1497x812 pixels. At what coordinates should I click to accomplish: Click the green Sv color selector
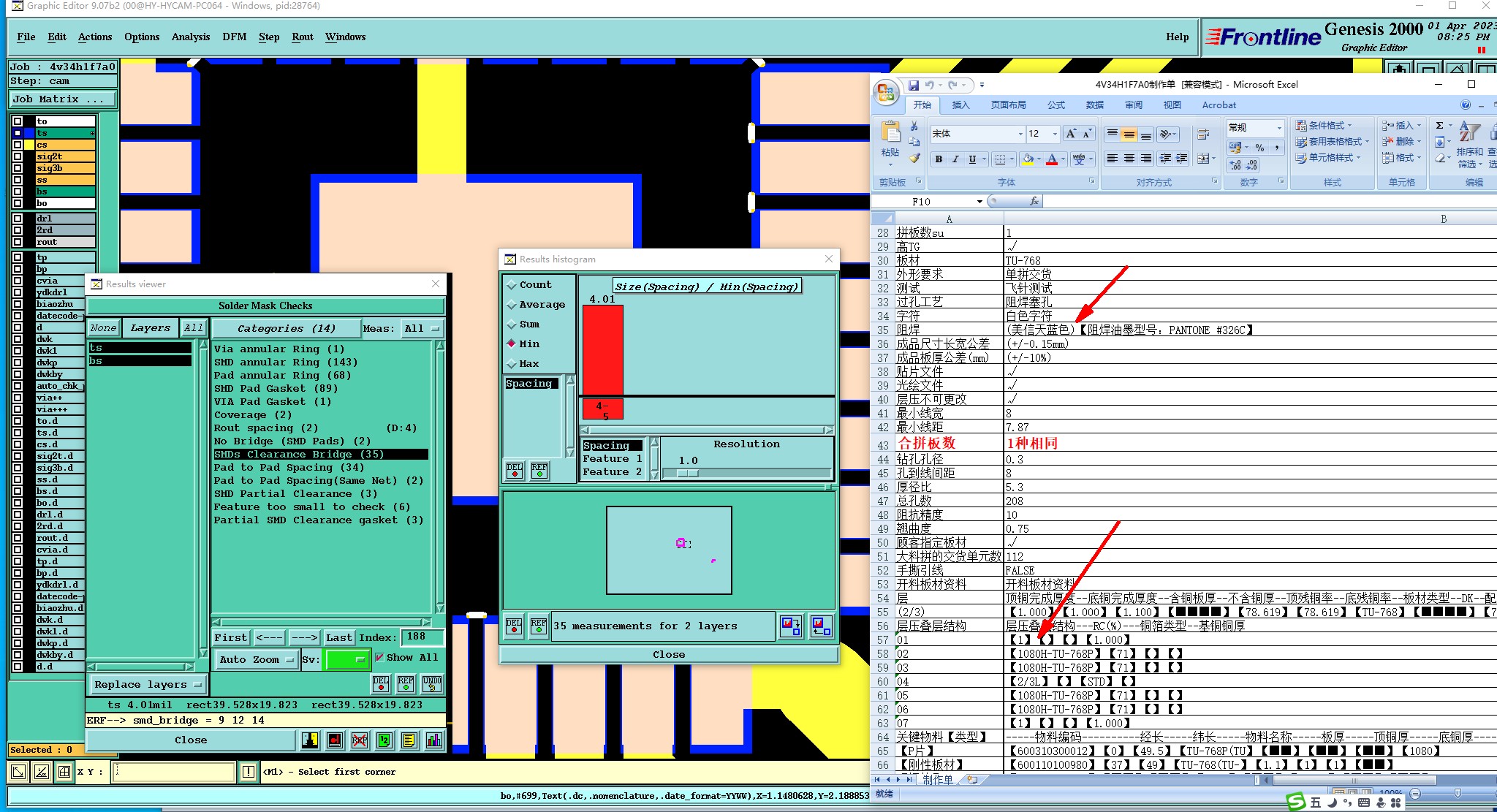coord(346,659)
